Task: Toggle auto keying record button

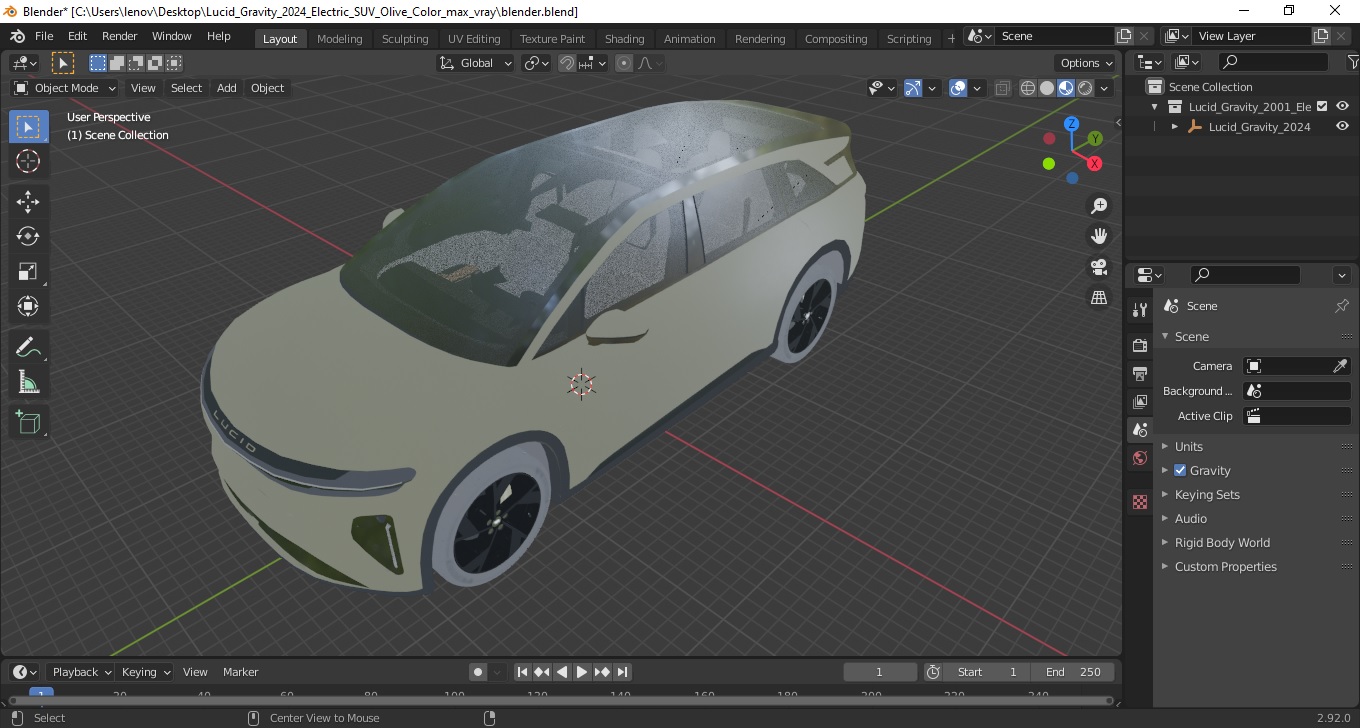Action: (478, 672)
